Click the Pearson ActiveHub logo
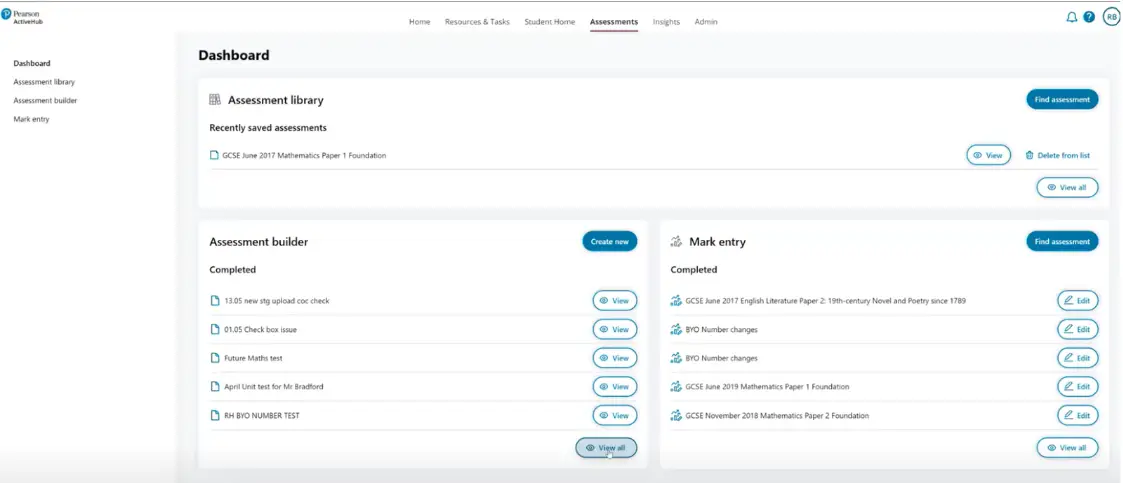 point(22,17)
